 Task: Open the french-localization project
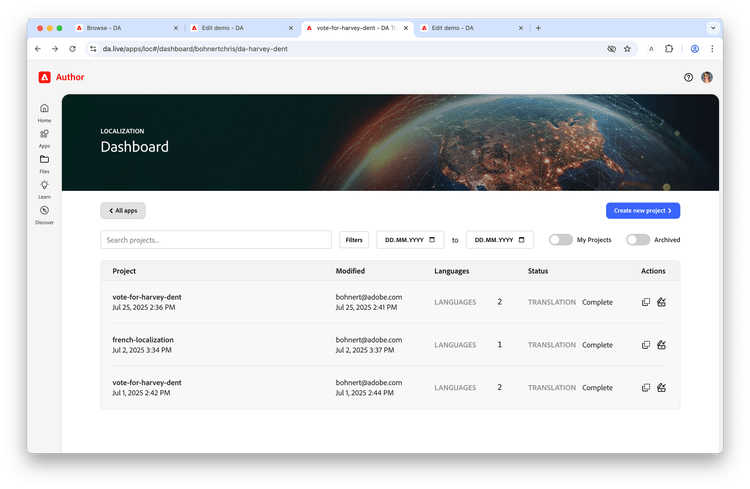(143, 340)
